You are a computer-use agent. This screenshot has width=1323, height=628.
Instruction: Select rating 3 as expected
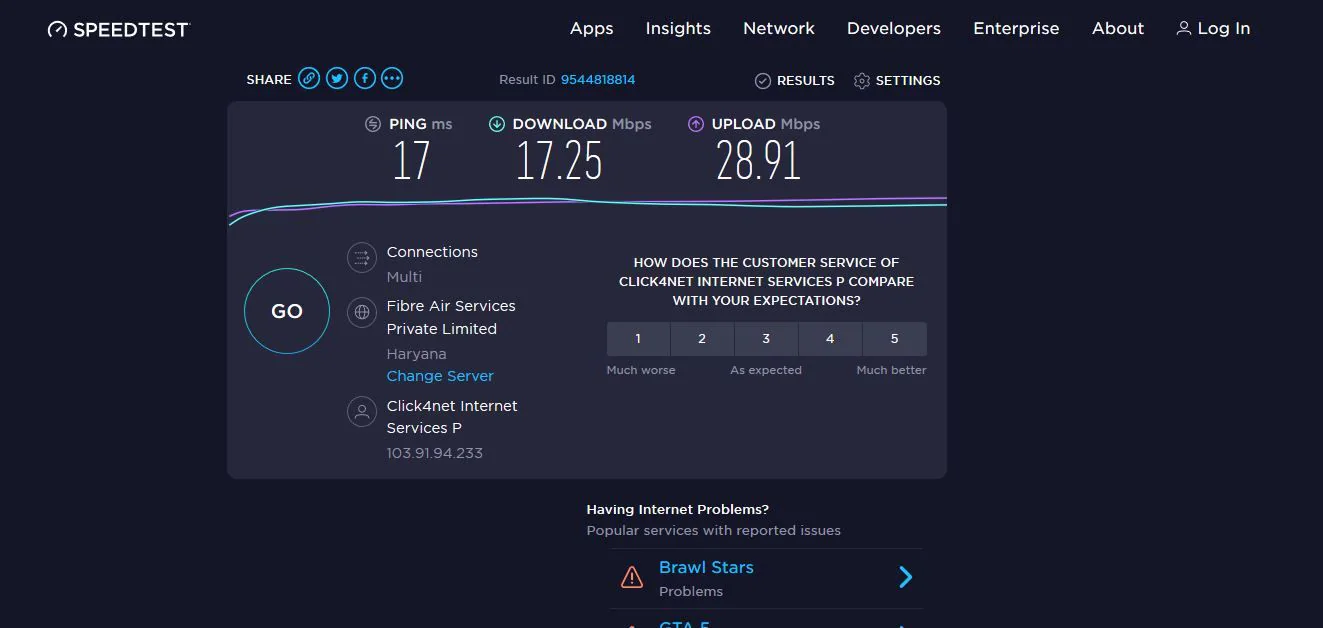point(766,339)
